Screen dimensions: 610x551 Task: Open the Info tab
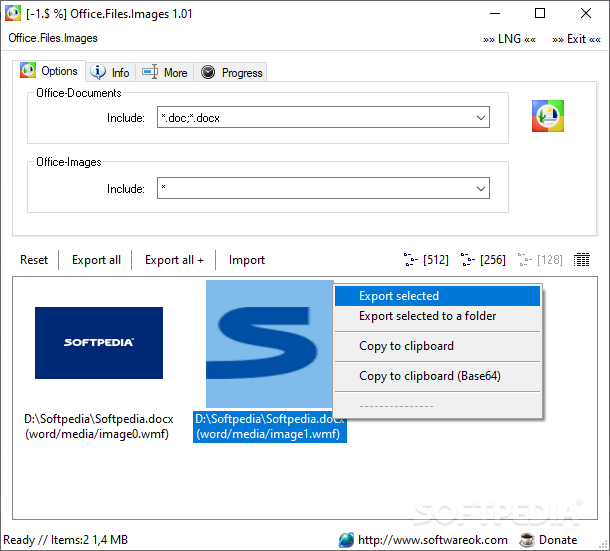click(x=110, y=72)
